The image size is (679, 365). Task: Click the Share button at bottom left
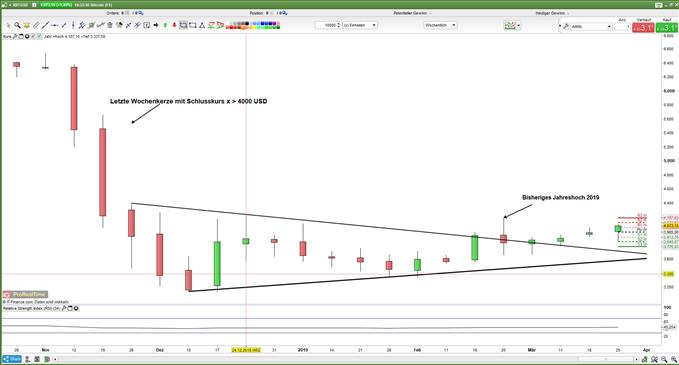(x=12, y=359)
